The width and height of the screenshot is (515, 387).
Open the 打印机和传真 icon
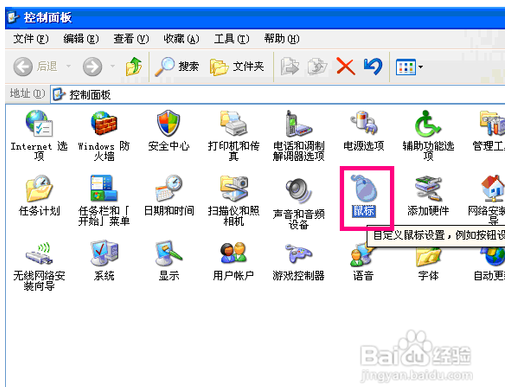(233, 124)
